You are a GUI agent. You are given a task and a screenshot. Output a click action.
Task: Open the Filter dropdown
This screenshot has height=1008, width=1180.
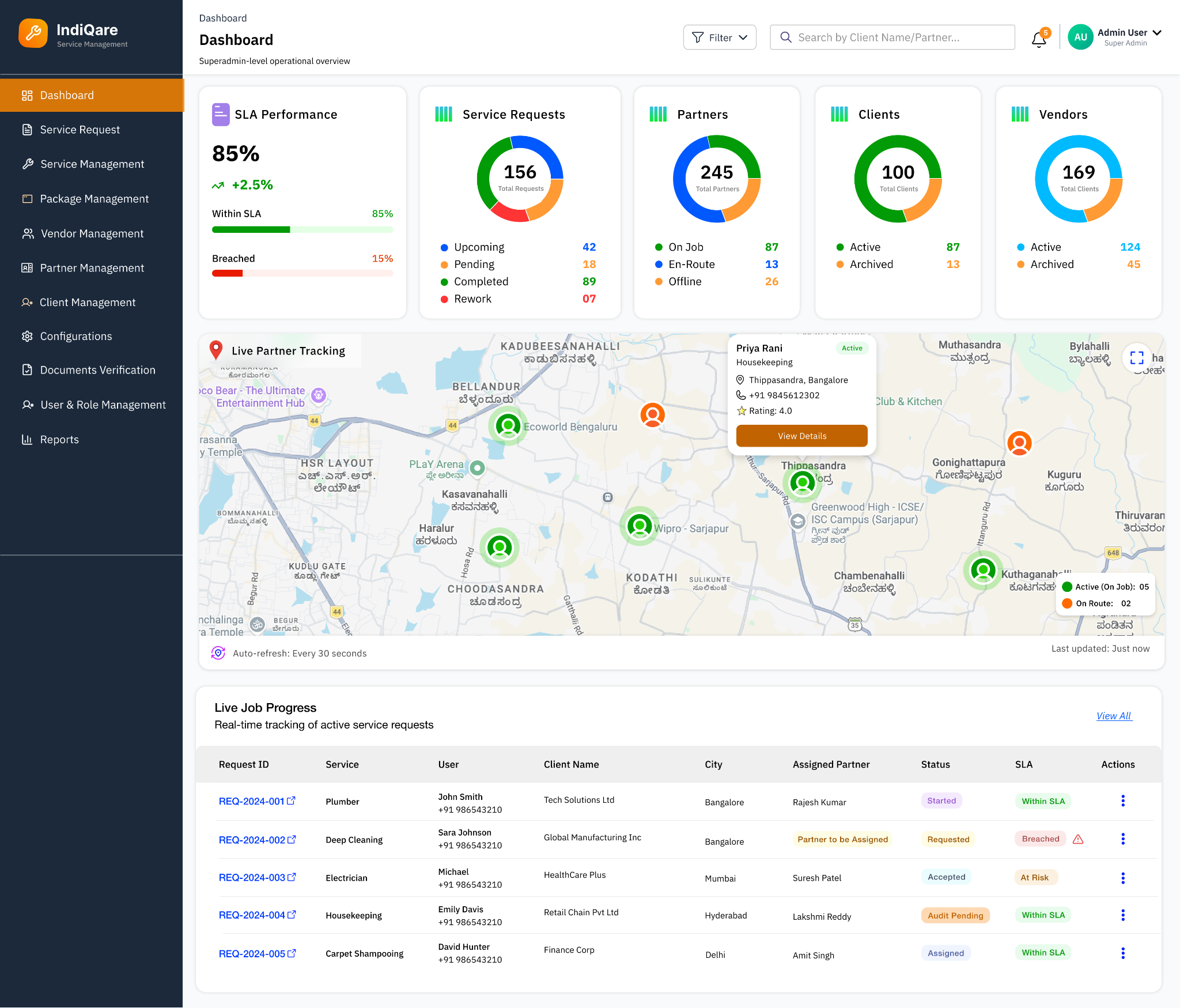(x=720, y=37)
